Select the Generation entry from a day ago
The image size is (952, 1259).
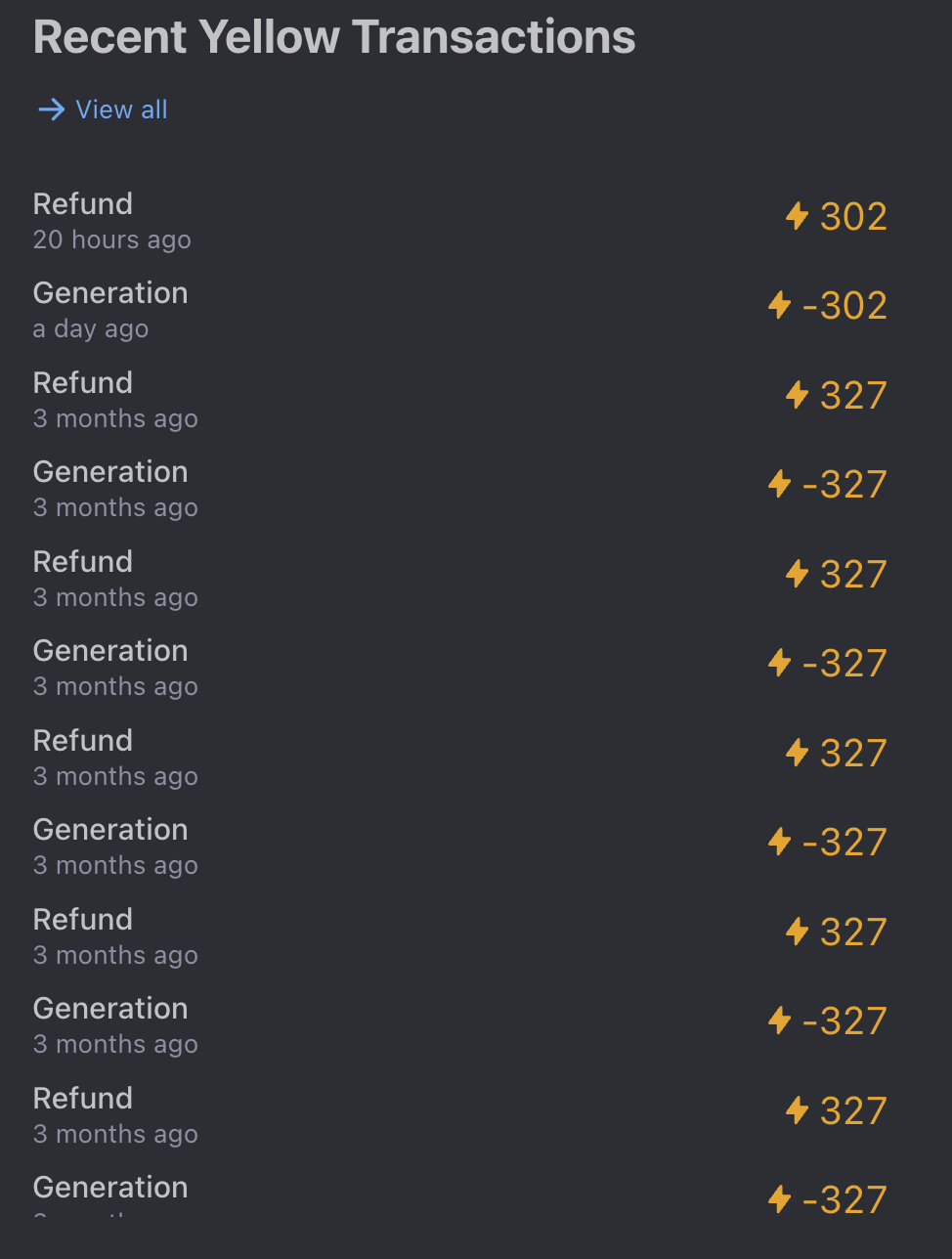(110, 293)
